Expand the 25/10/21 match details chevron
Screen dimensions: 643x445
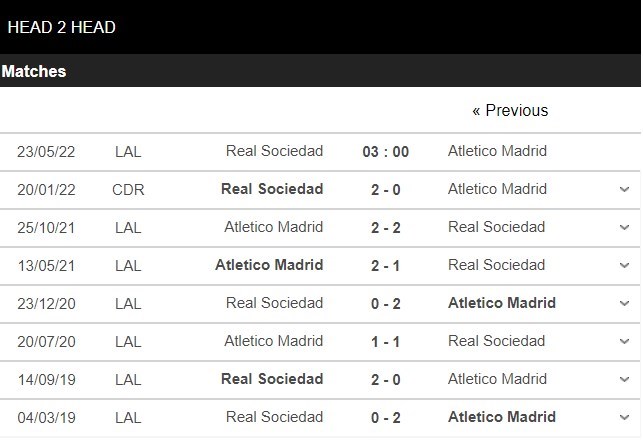pos(624,228)
